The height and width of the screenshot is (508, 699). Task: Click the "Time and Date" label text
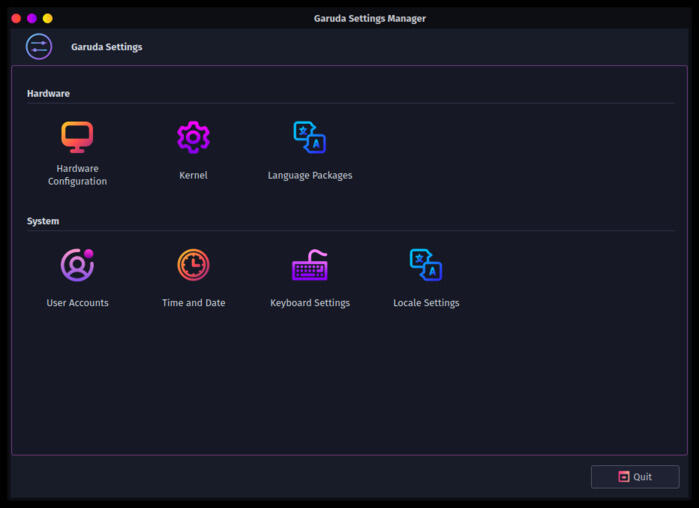point(193,303)
